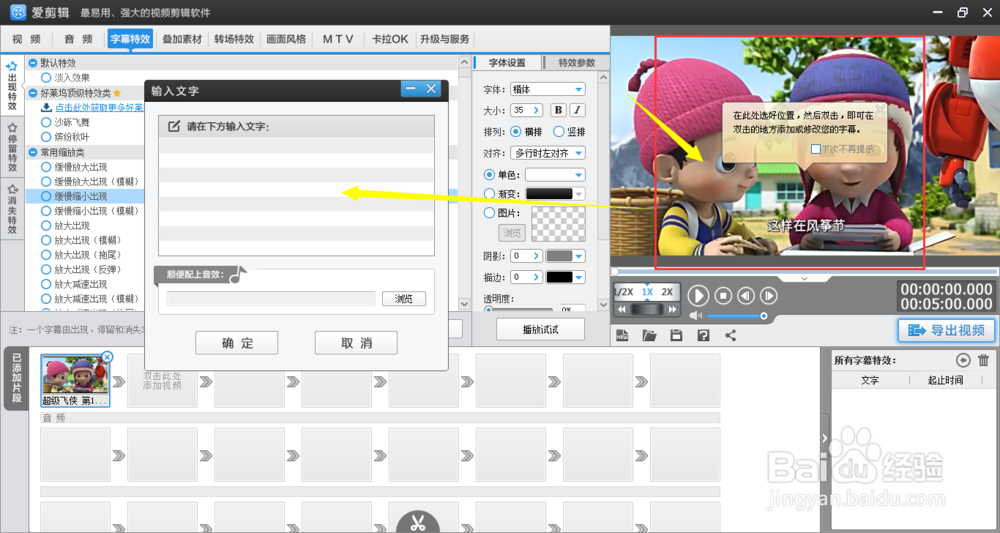Select the 缤纷秋叶 effect radio
1000x533 pixels.
tap(46, 136)
